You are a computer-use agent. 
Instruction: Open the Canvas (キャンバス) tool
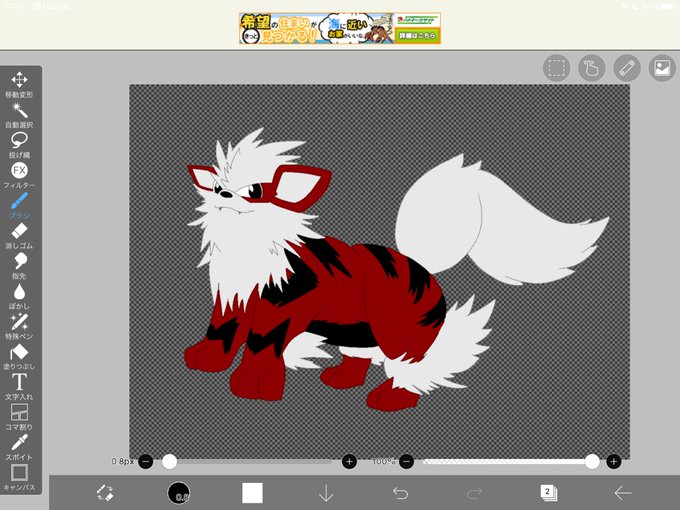click(20, 477)
